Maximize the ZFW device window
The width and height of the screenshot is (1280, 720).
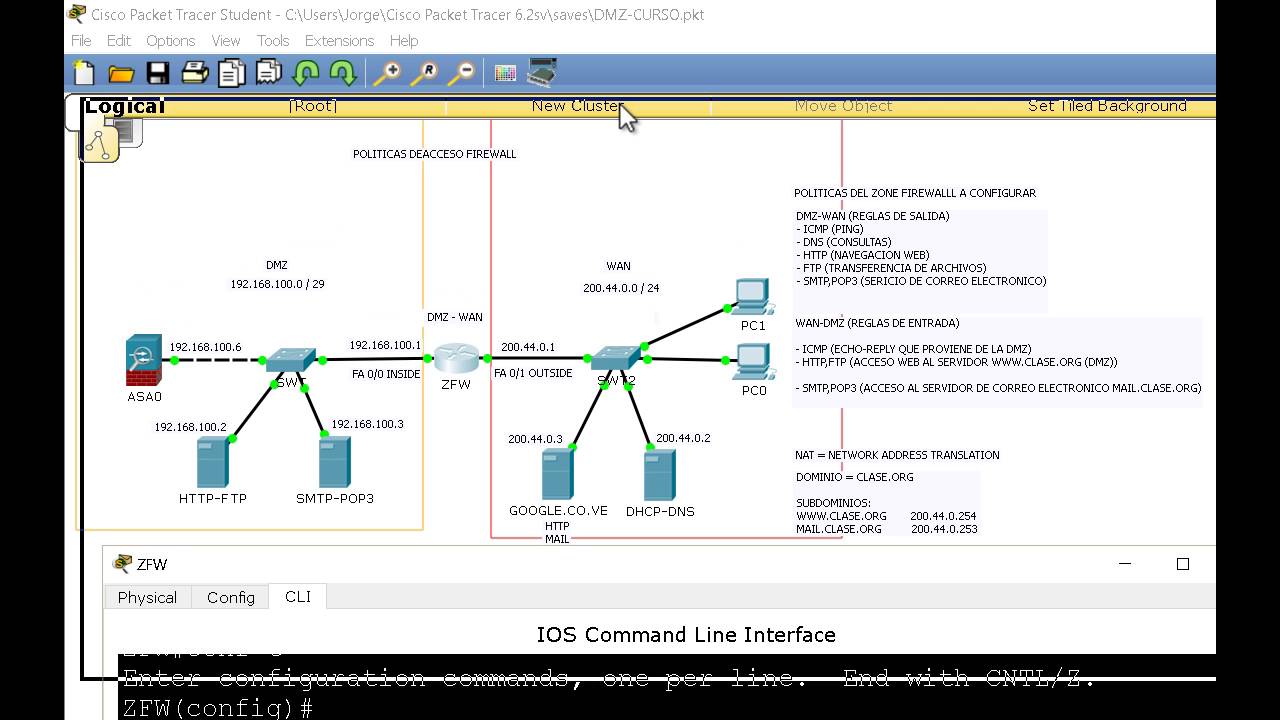coord(1183,564)
